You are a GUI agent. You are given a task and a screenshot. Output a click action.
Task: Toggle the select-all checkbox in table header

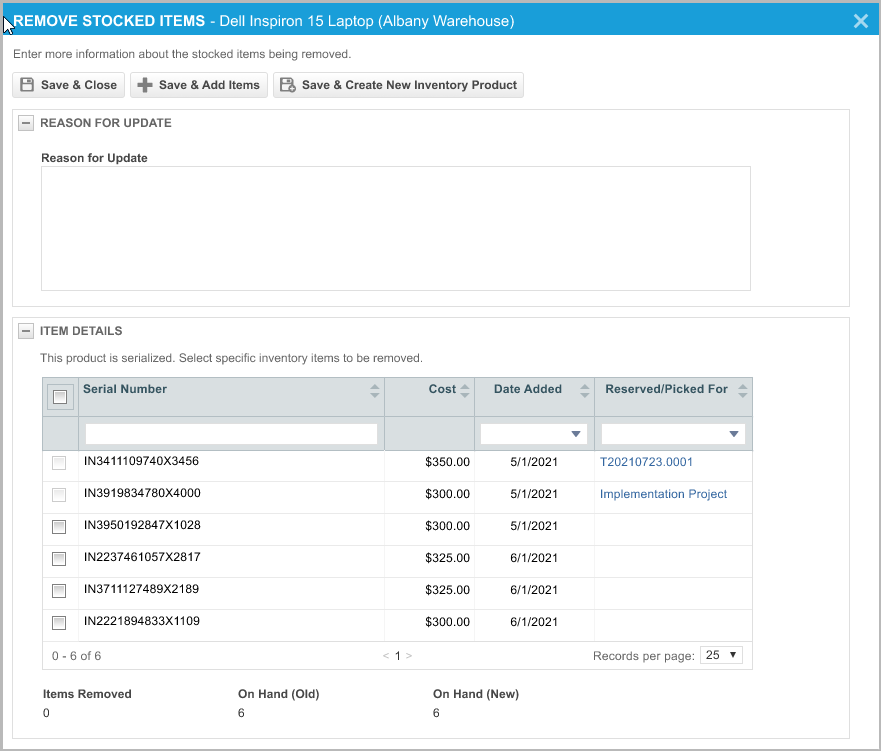60,397
